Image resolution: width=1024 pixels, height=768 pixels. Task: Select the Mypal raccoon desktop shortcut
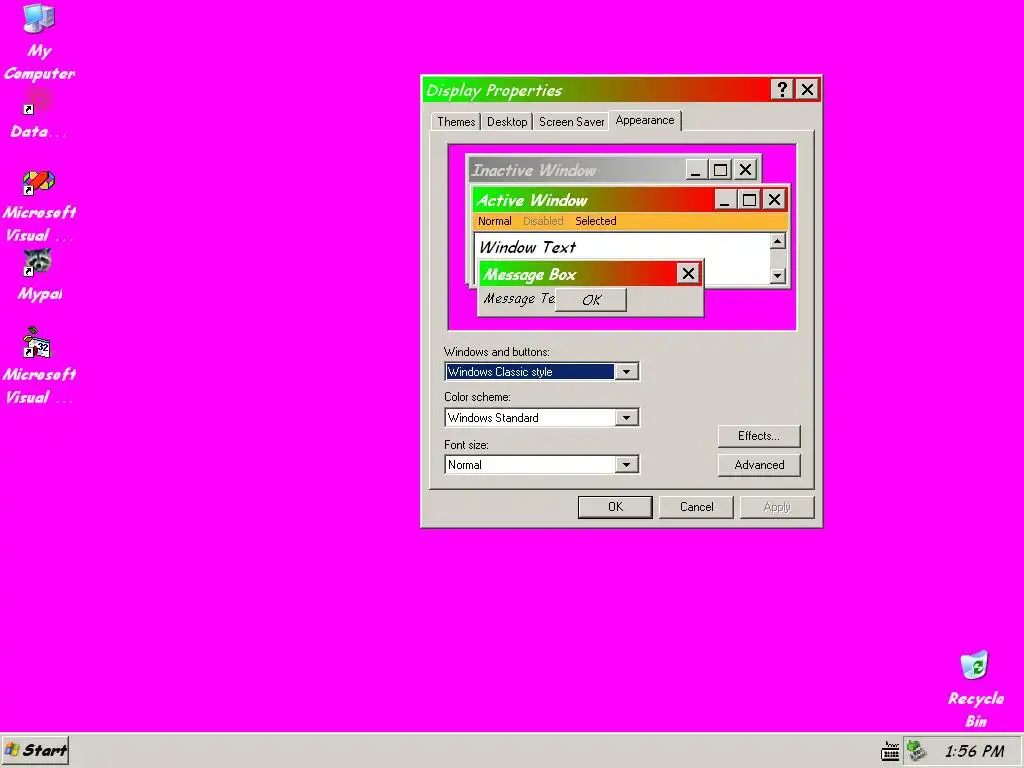[x=39, y=274]
